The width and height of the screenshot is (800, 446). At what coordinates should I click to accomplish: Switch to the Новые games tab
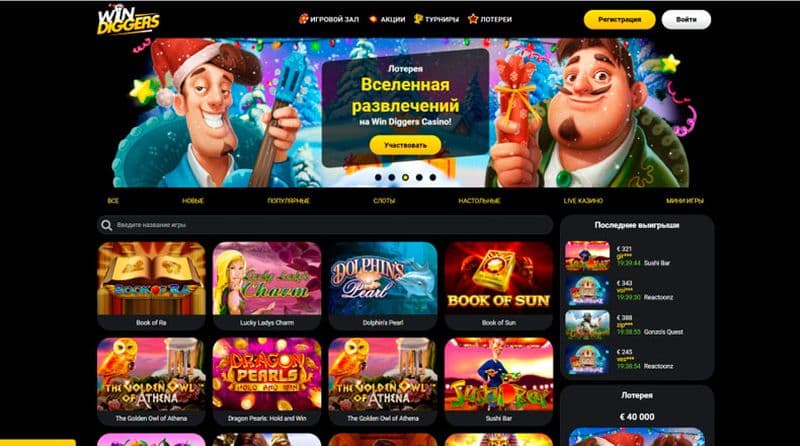point(193,201)
